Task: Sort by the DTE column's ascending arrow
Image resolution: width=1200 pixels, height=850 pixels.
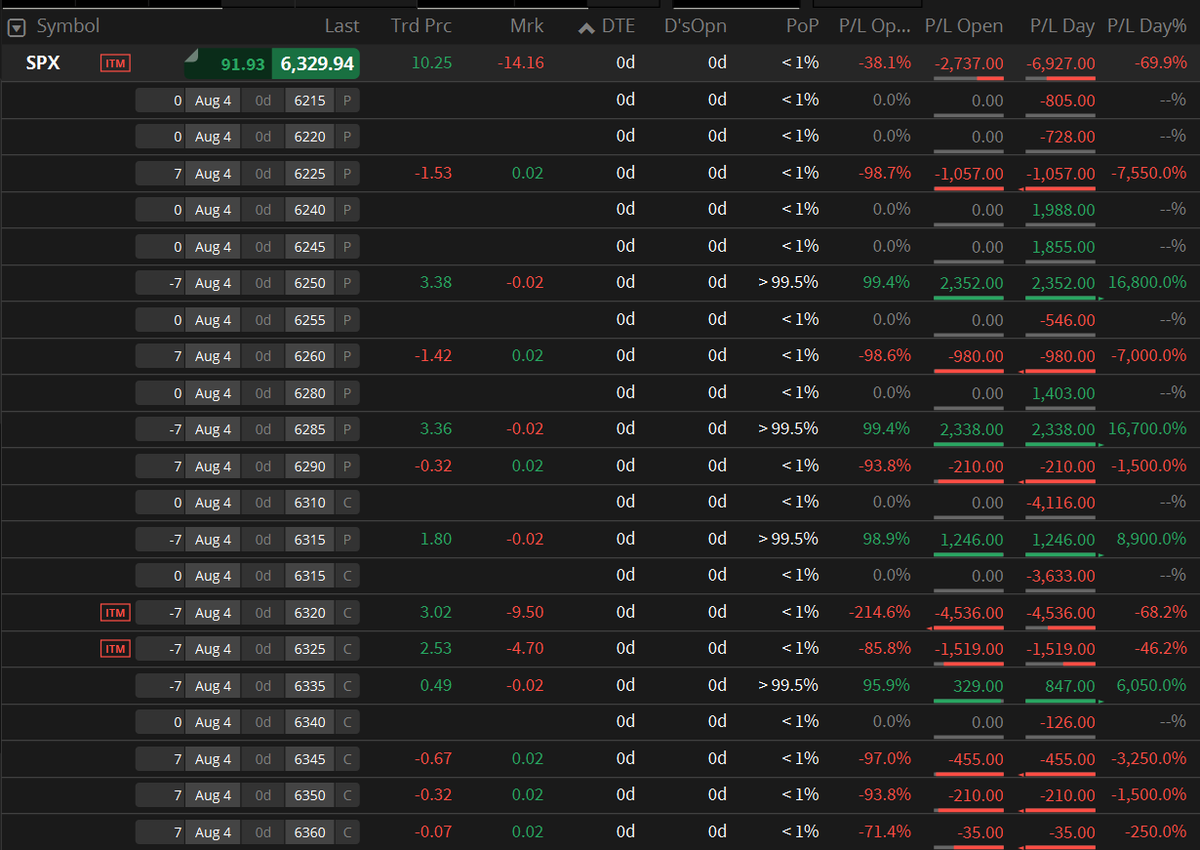Action: tap(587, 28)
